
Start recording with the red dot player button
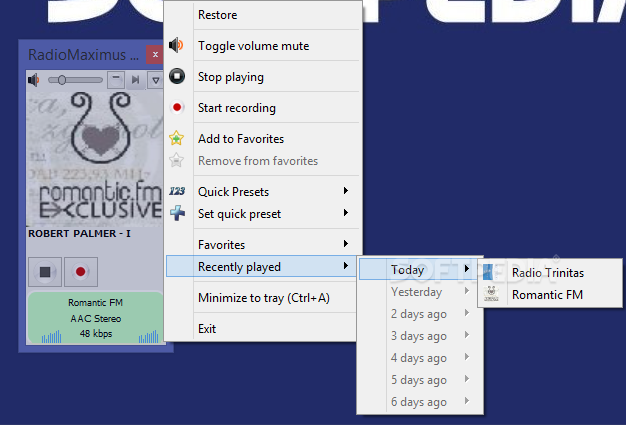point(81,272)
